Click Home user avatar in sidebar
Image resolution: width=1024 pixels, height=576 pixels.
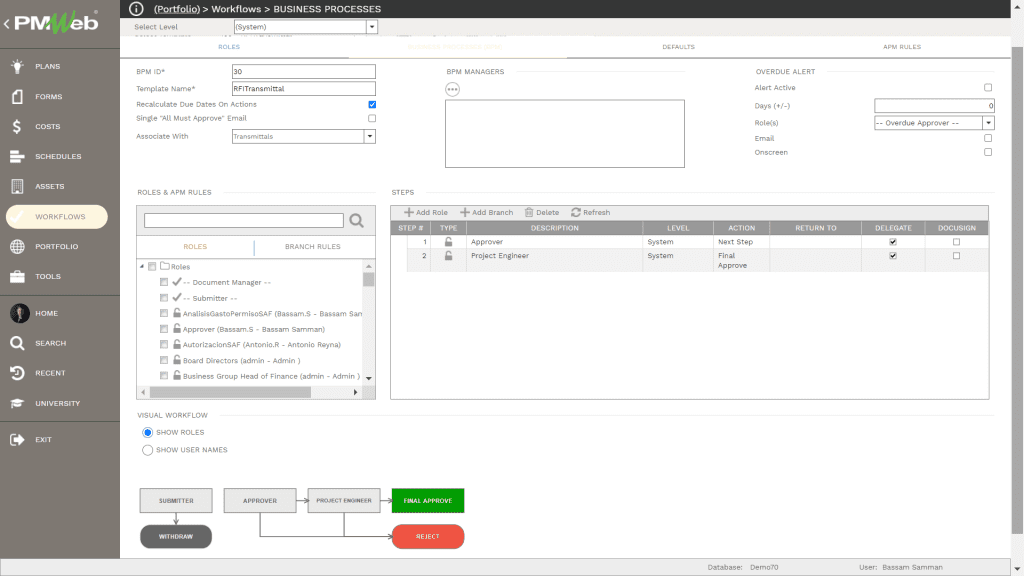tap(20, 313)
